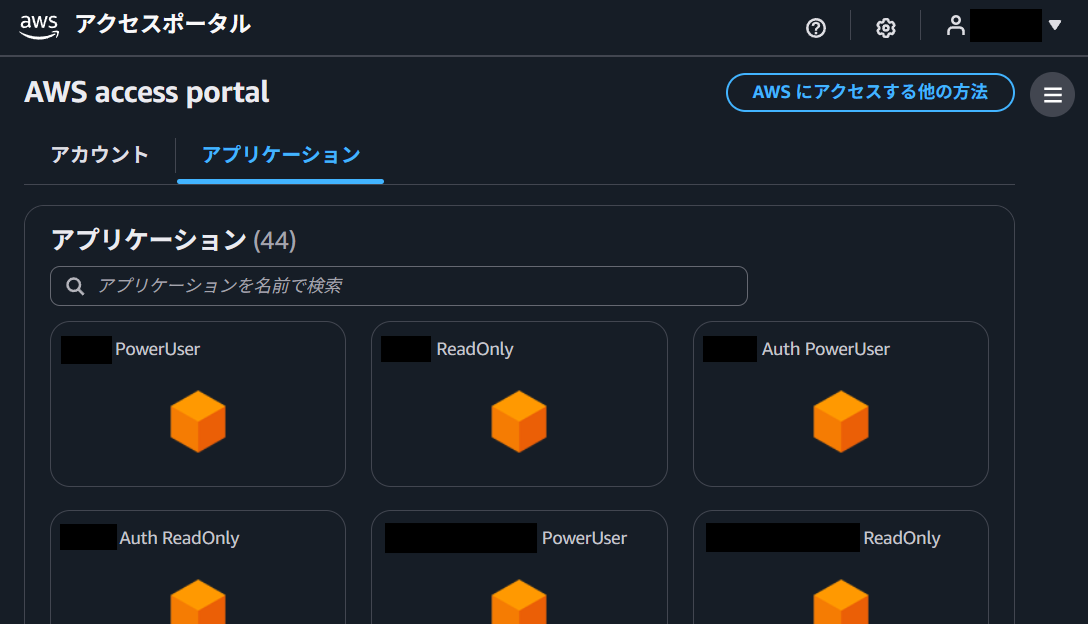Image resolution: width=1088 pixels, height=624 pixels.
Task: Open the Auth PowerUser application label
Action: (825, 349)
